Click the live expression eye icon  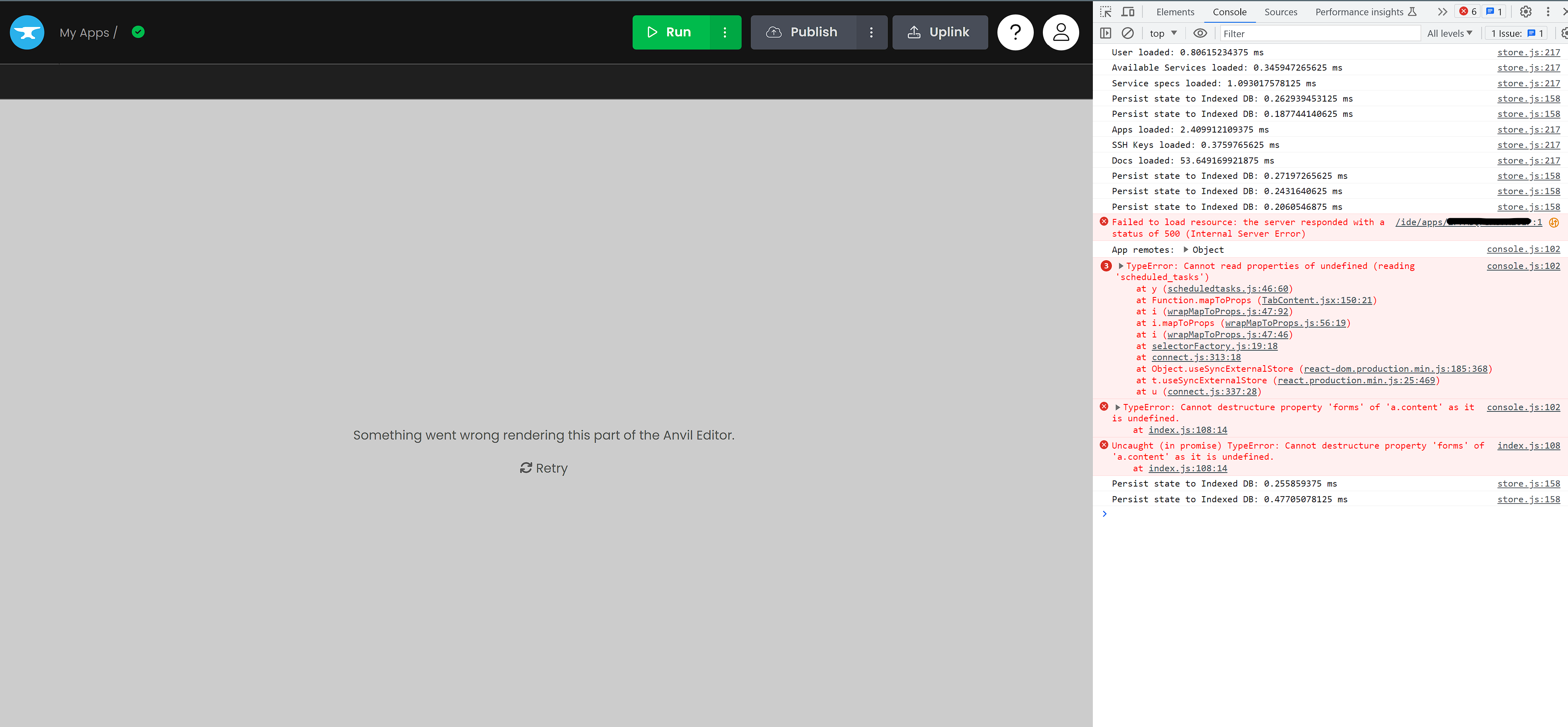point(1200,33)
